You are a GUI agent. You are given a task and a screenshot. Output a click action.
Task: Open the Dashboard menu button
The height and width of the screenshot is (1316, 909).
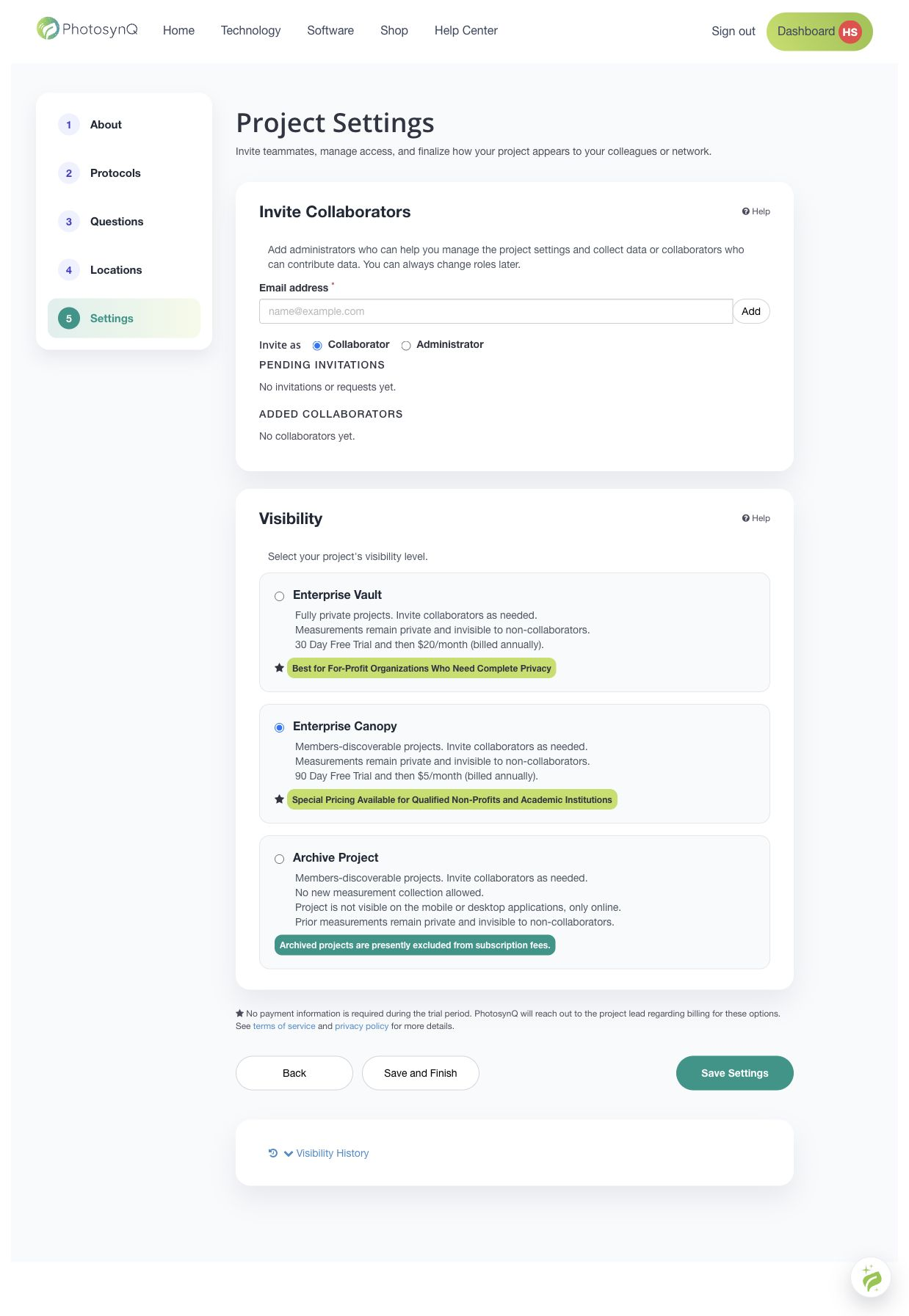click(x=819, y=32)
